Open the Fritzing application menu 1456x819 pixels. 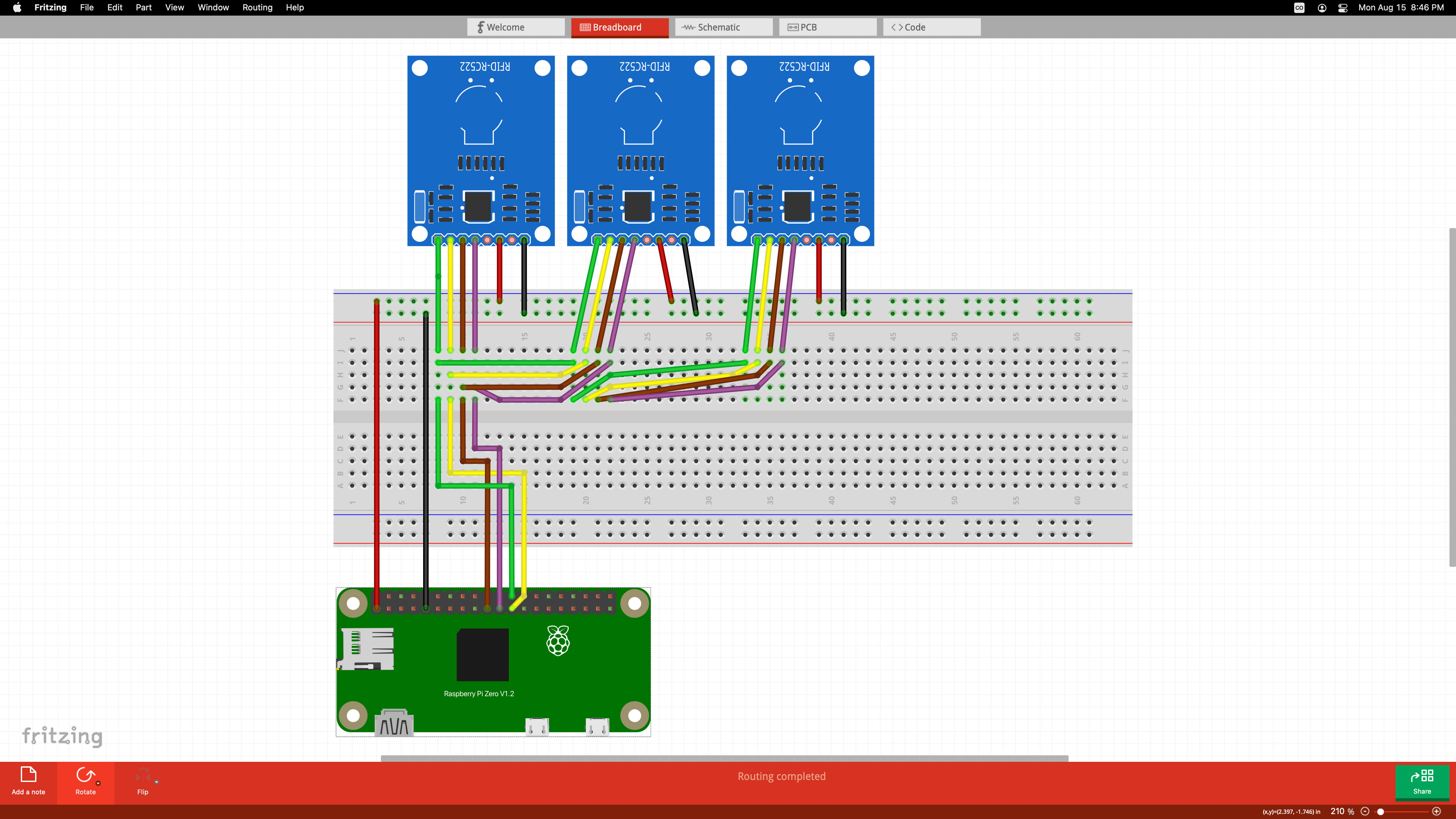click(x=50, y=7)
